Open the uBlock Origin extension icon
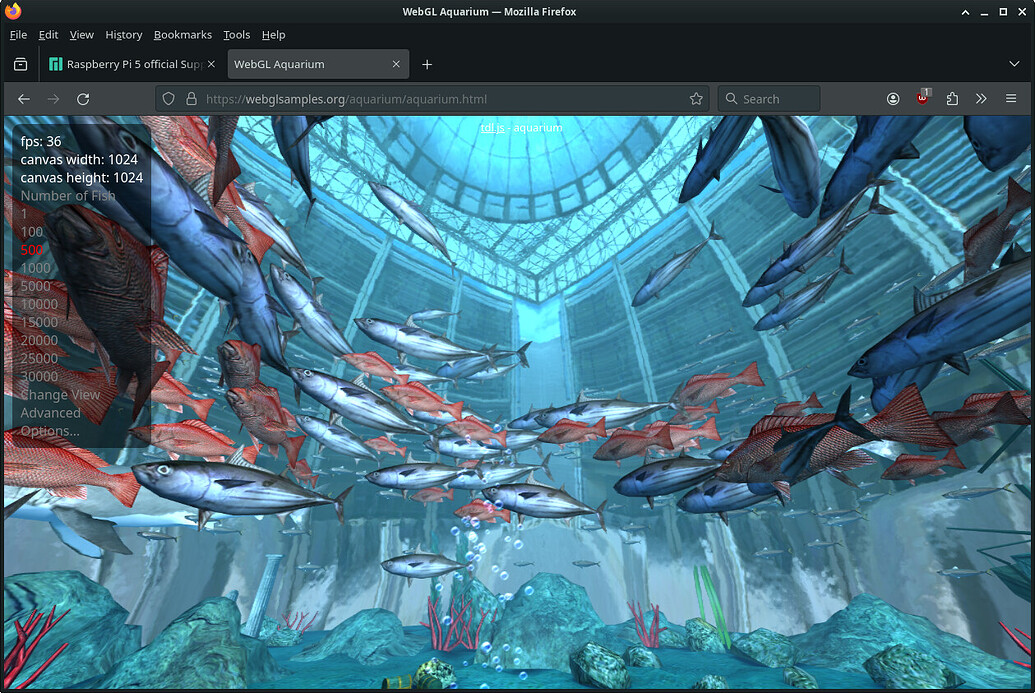This screenshot has height=693, width=1035. pos(923,99)
